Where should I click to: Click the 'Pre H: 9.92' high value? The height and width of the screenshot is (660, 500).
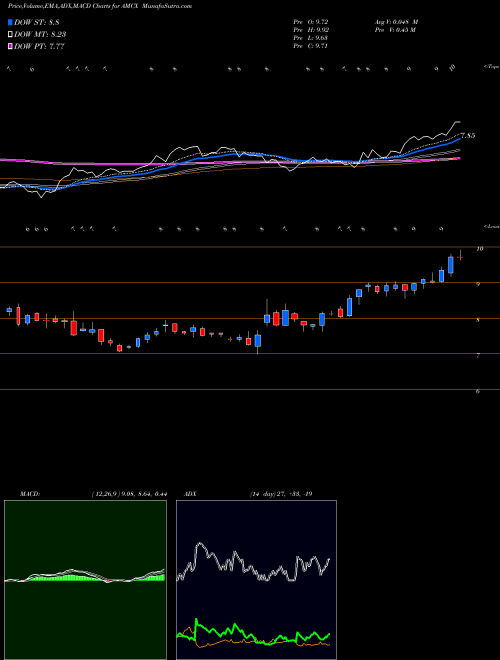coord(311,30)
